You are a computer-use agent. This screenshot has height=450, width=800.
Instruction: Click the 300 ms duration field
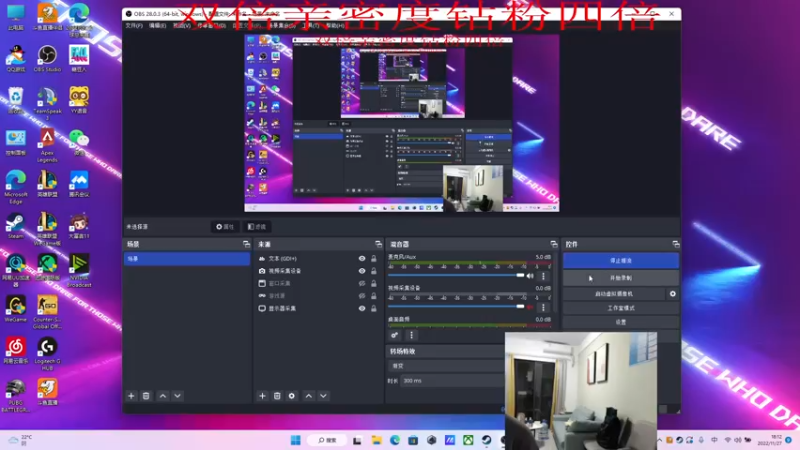click(x=452, y=381)
